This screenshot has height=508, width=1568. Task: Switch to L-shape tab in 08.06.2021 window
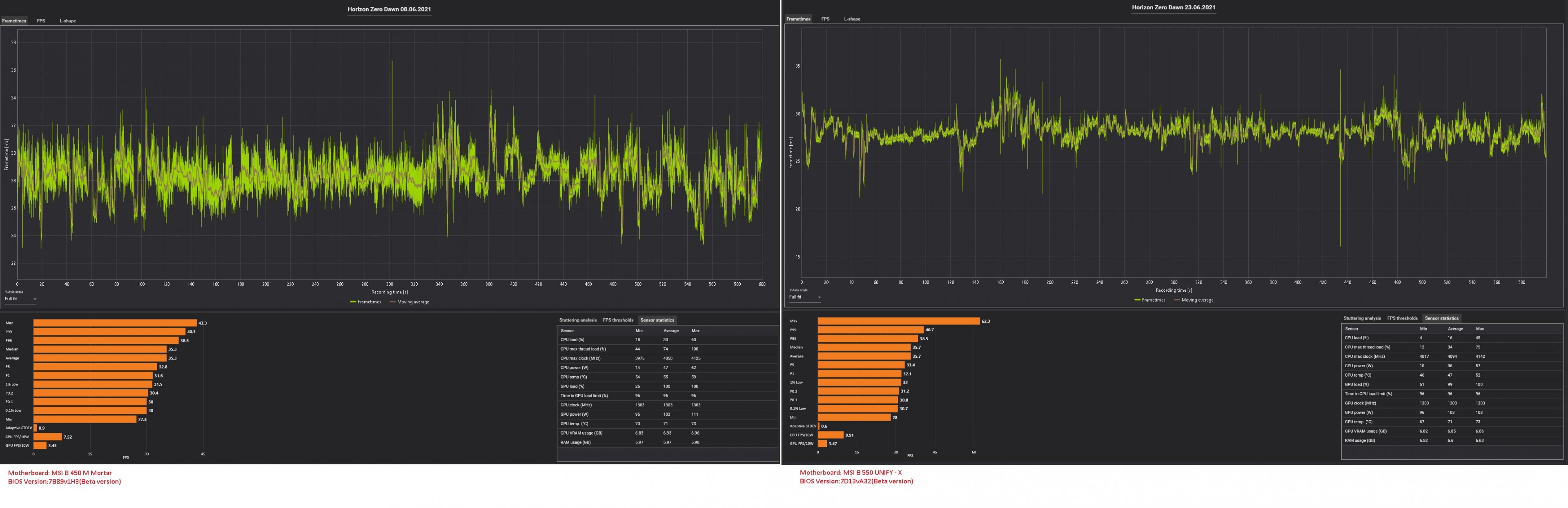(67, 21)
